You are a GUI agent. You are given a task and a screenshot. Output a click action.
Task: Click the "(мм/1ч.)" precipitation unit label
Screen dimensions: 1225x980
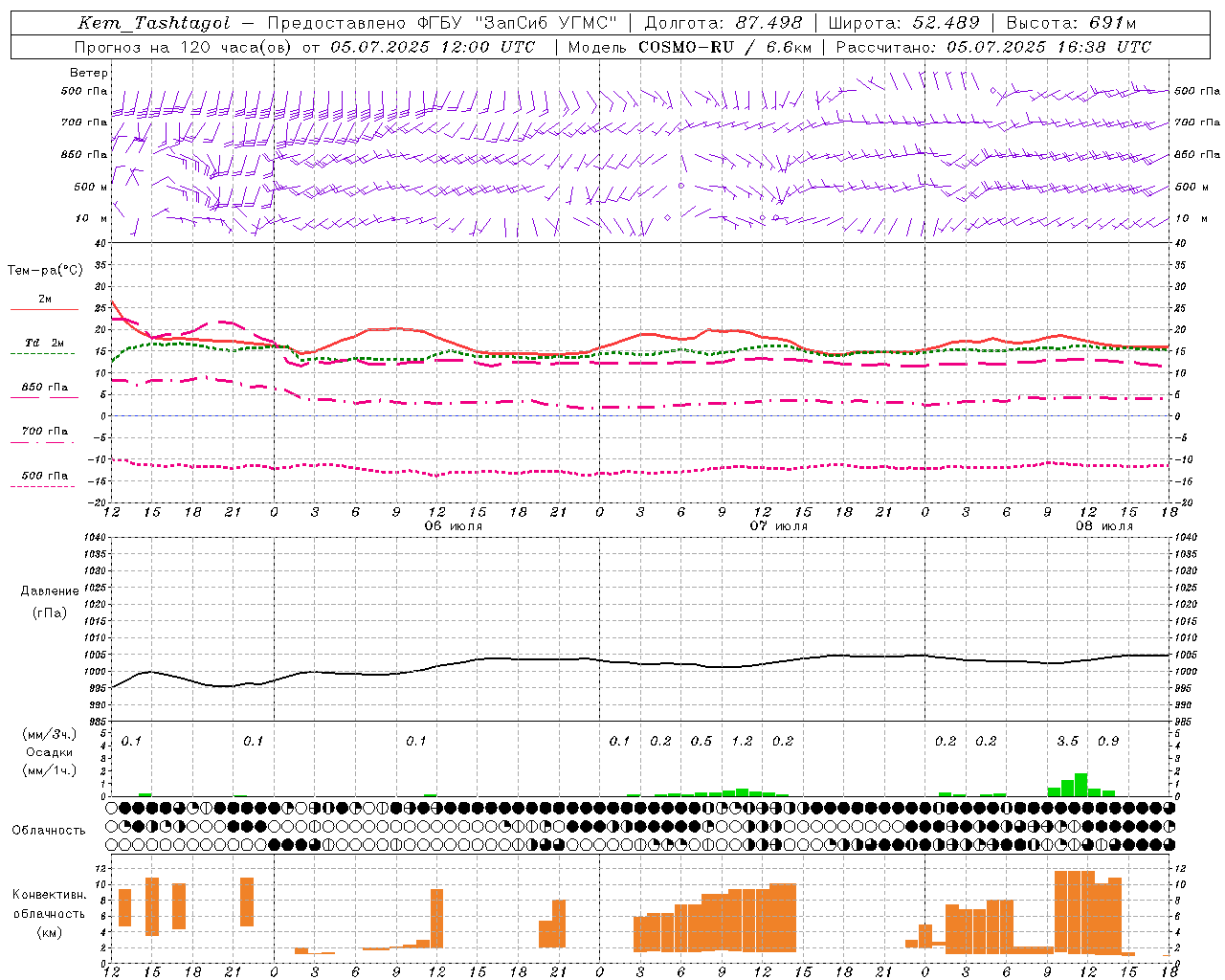tap(49, 771)
